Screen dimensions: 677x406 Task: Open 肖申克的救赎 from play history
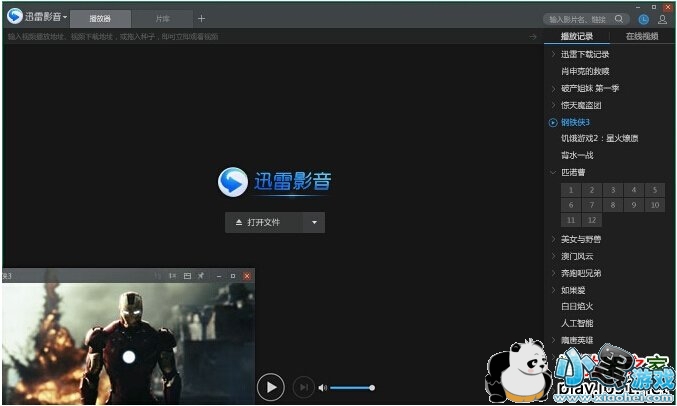point(585,71)
